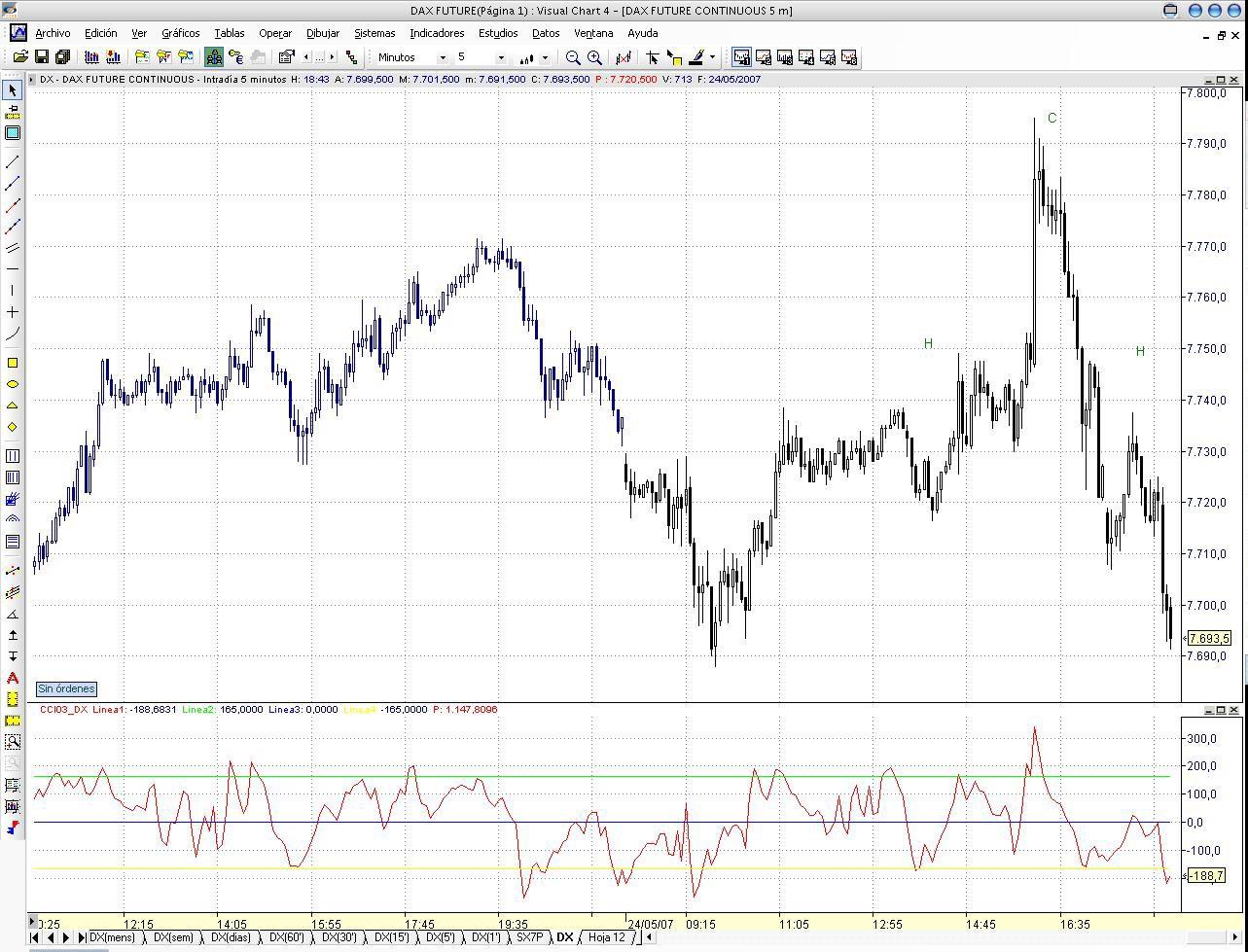Viewport: 1248px width, 952px height.
Task: Open the Ayuda menu
Action: tap(643, 33)
